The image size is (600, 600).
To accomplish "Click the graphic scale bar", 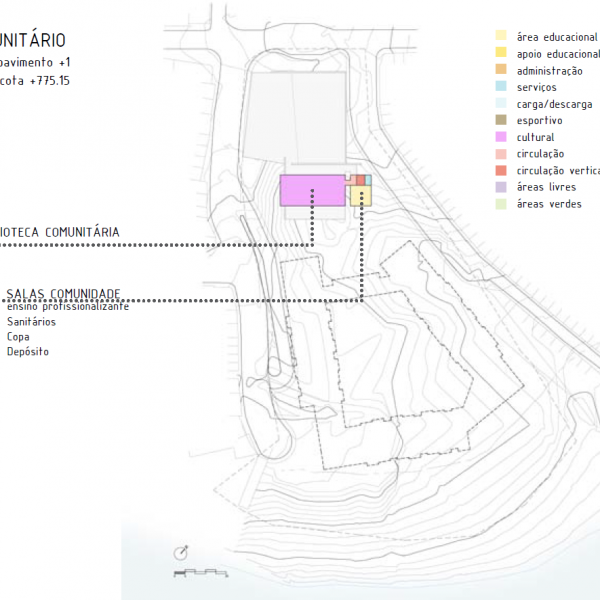I will tap(201, 573).
